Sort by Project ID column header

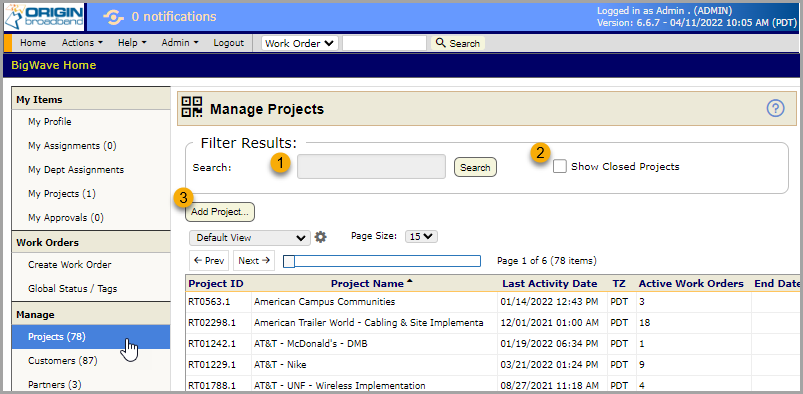click(x=216, y=283)
